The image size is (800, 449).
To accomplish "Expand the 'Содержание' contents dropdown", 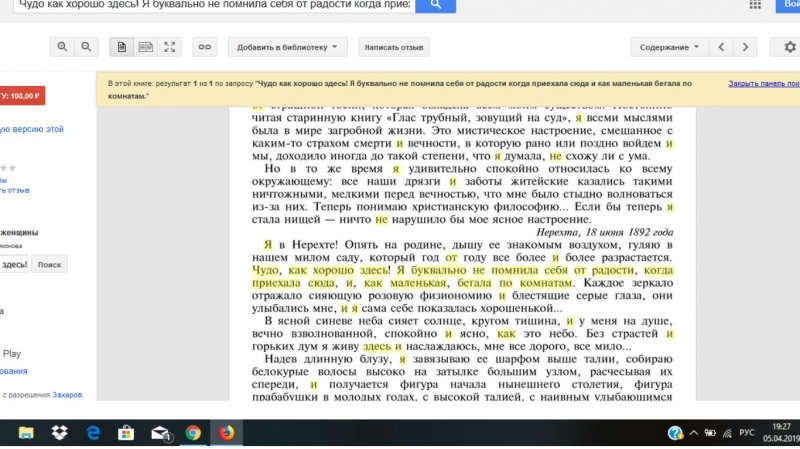I will click(x=669, y=47).
